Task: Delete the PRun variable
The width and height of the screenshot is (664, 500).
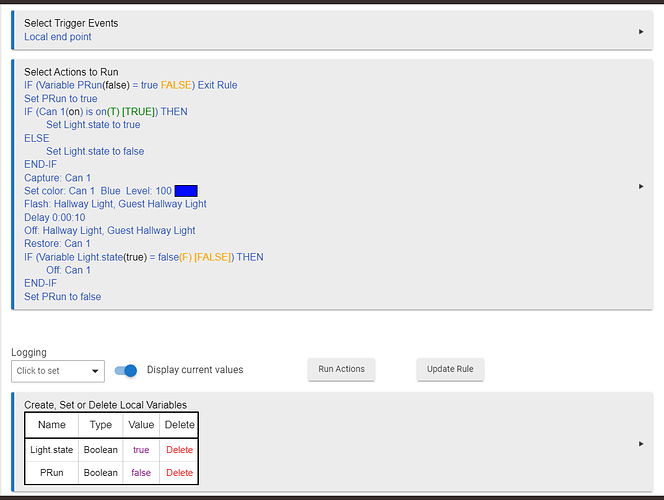Action: pyautogui.click(x=180, y=473)
